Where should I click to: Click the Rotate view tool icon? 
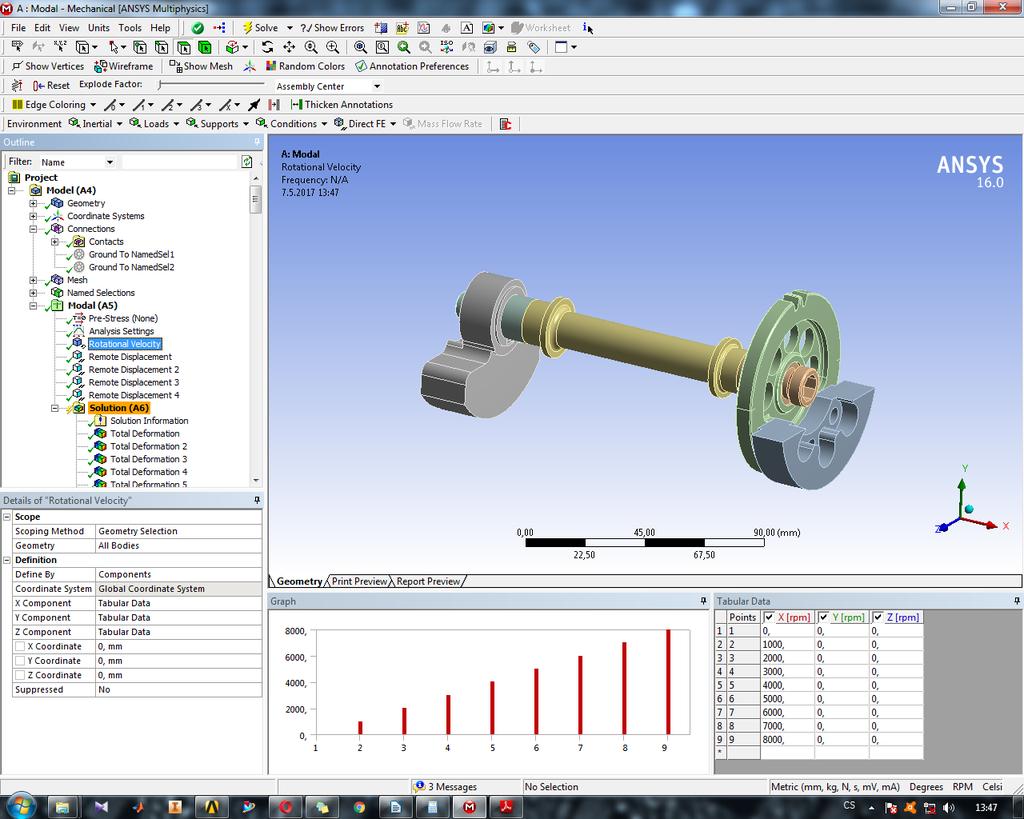pyautogui.click(x=268, y=47)
